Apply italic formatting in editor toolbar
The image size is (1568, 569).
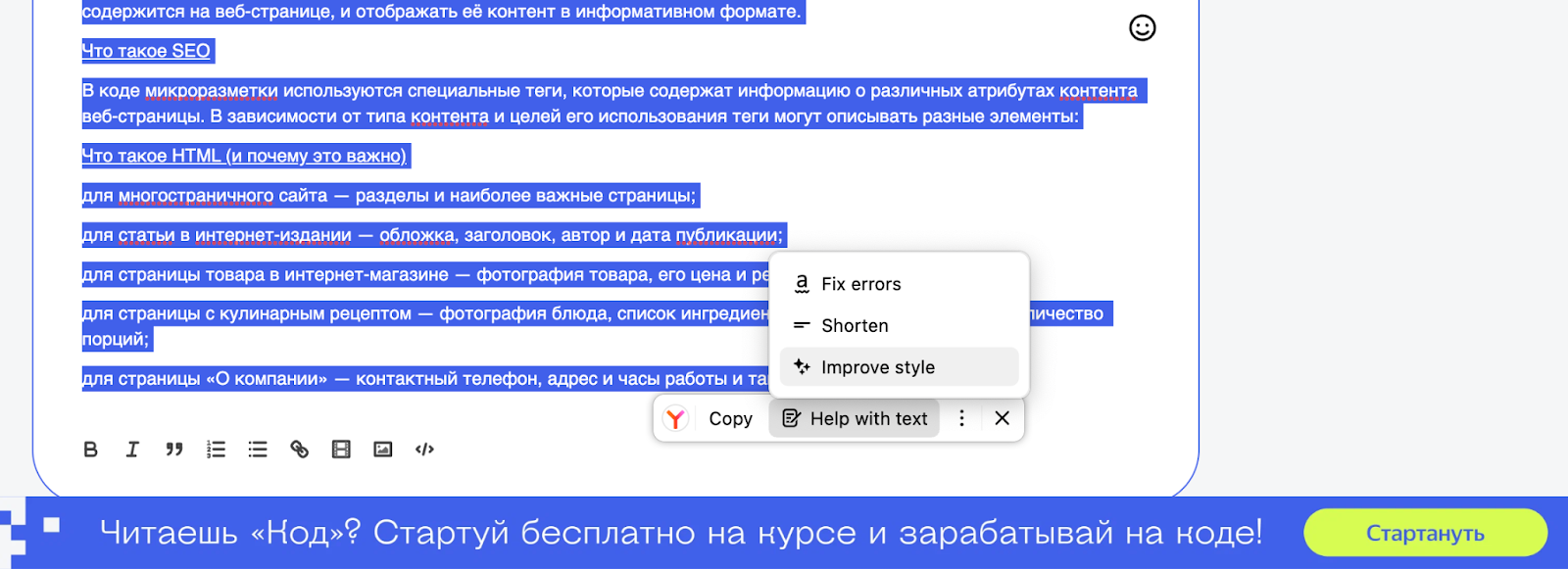tap(132, 450)
